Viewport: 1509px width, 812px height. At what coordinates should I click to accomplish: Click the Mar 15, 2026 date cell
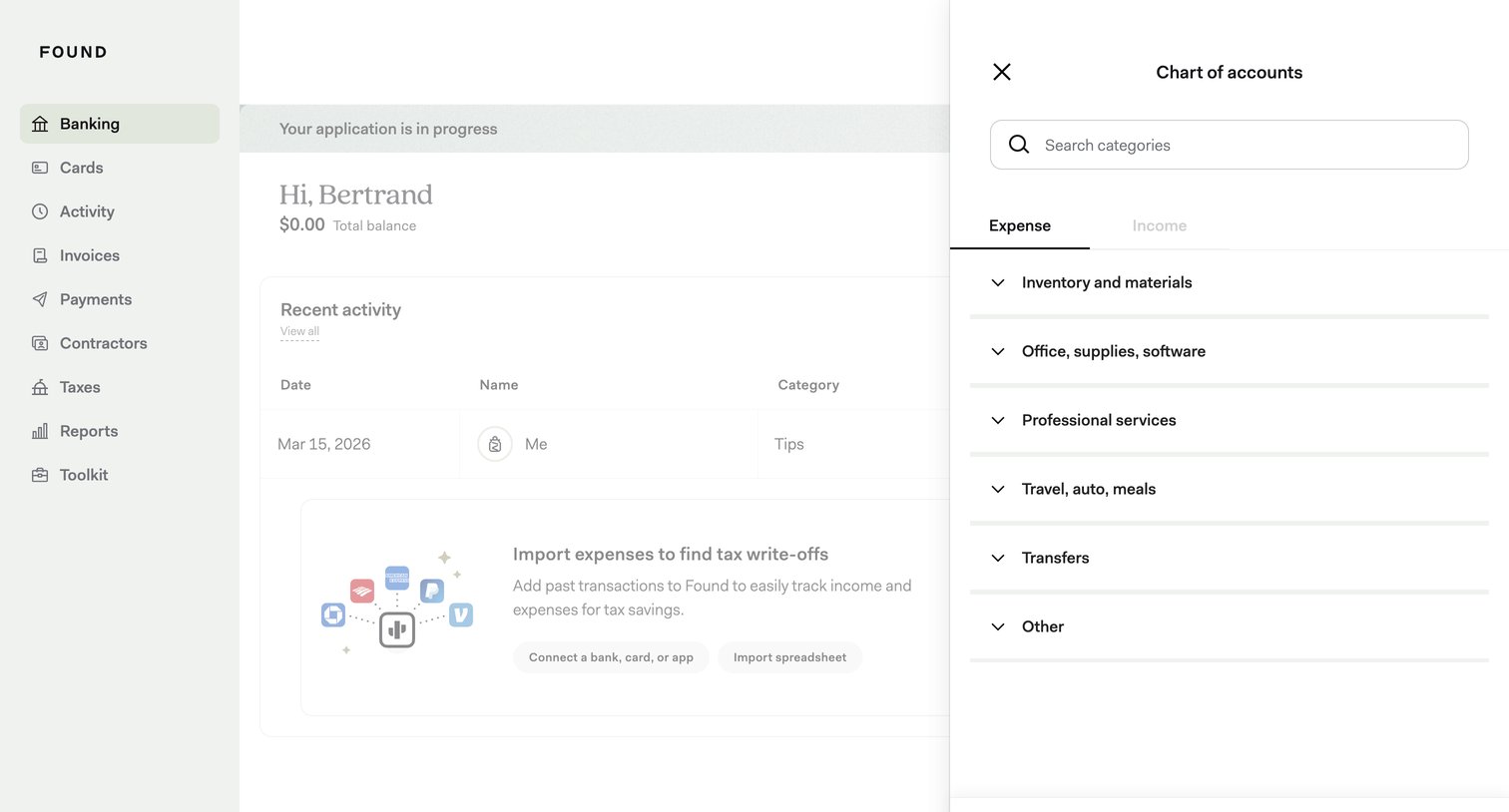pyautogui.click(x=324, y=444)
